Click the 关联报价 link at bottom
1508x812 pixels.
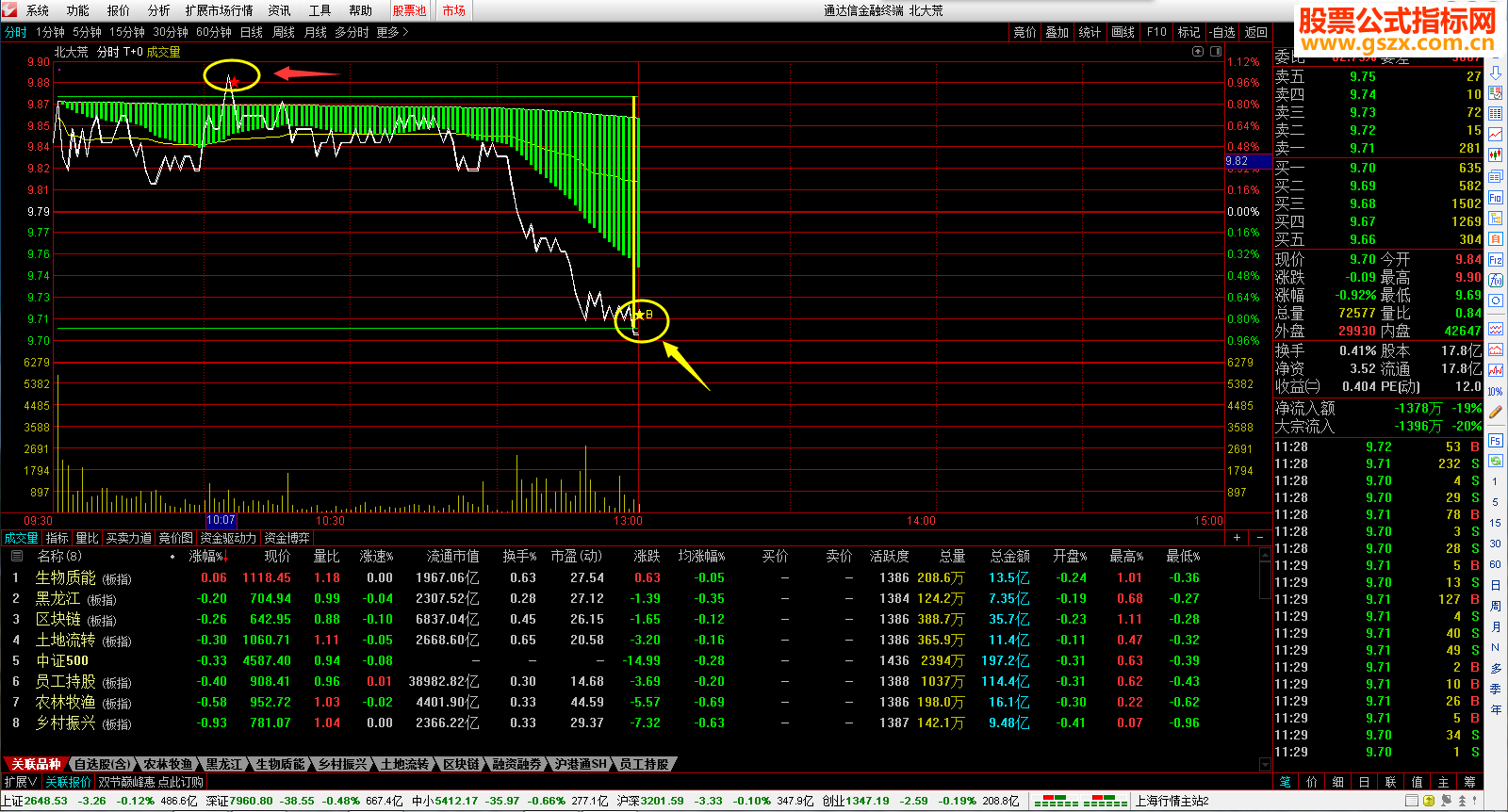point(69,782)
